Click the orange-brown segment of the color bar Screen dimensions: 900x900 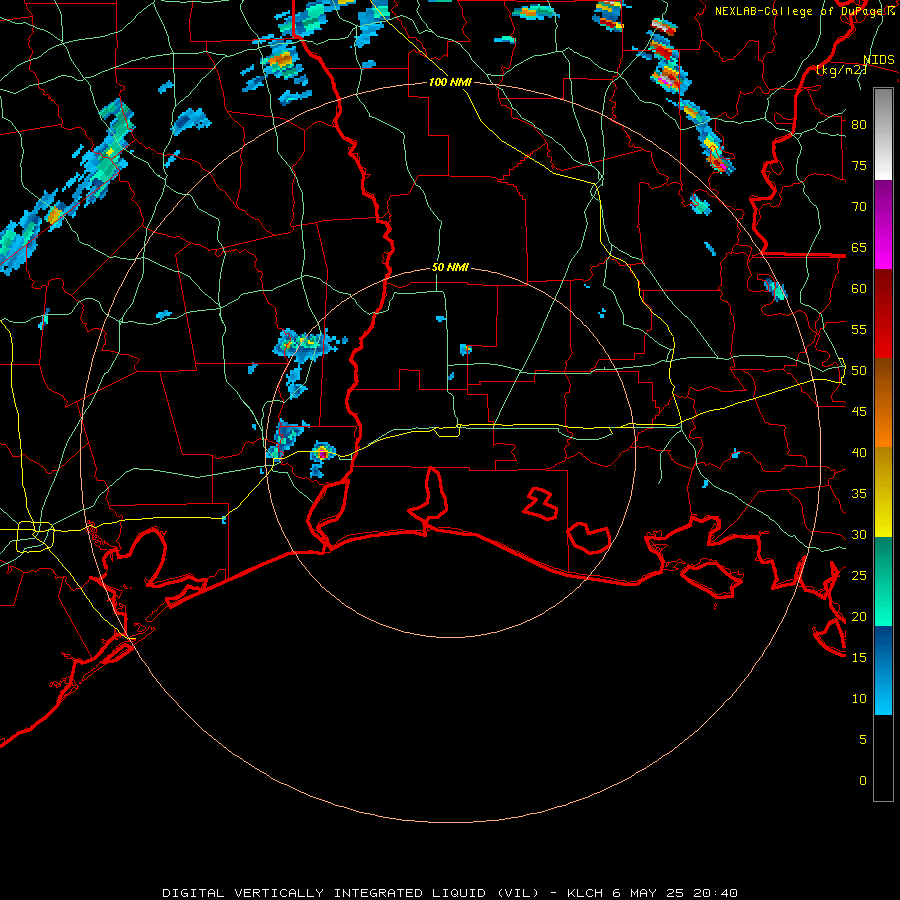pos(883,403)
